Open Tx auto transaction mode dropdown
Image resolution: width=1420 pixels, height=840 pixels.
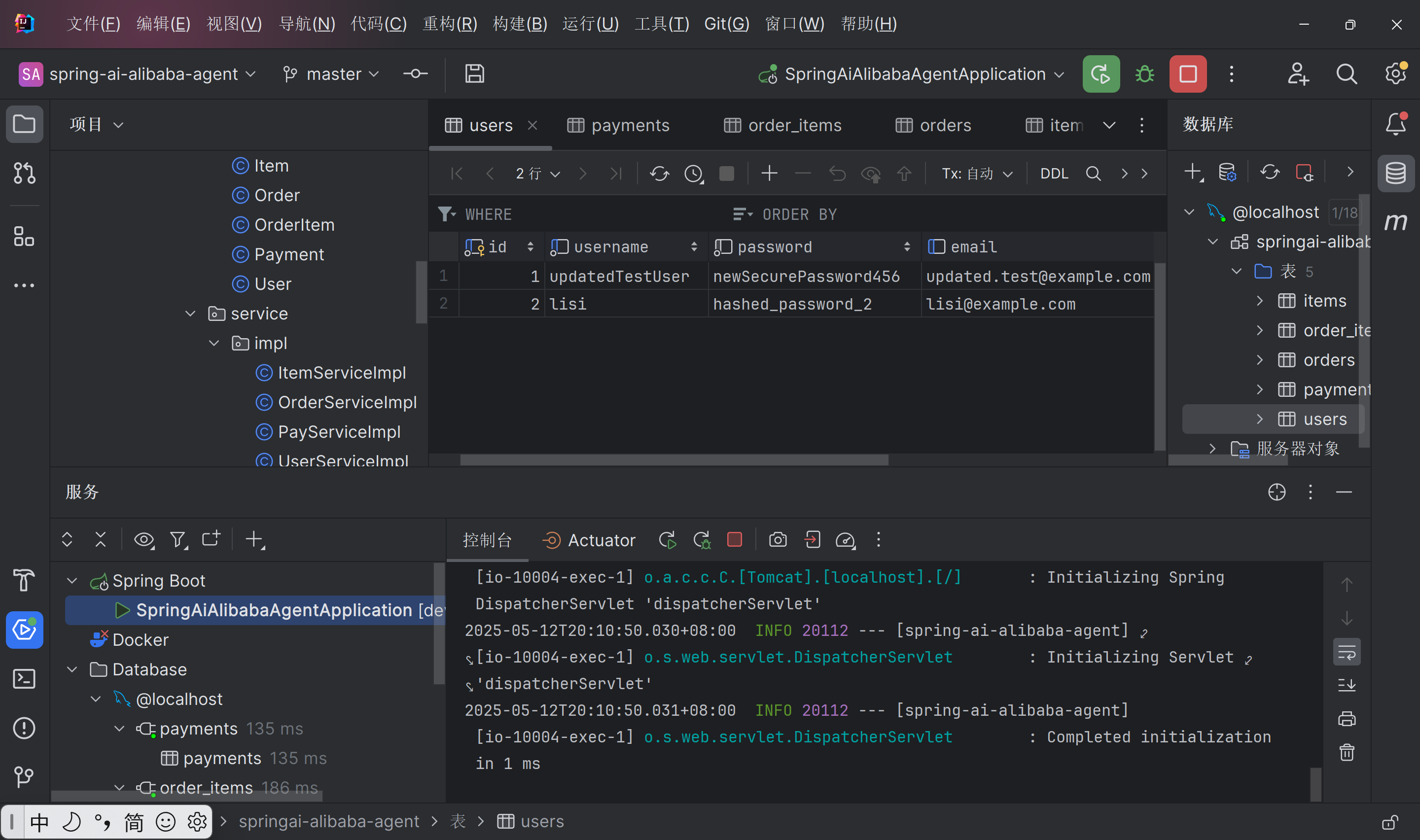[977, 173]
